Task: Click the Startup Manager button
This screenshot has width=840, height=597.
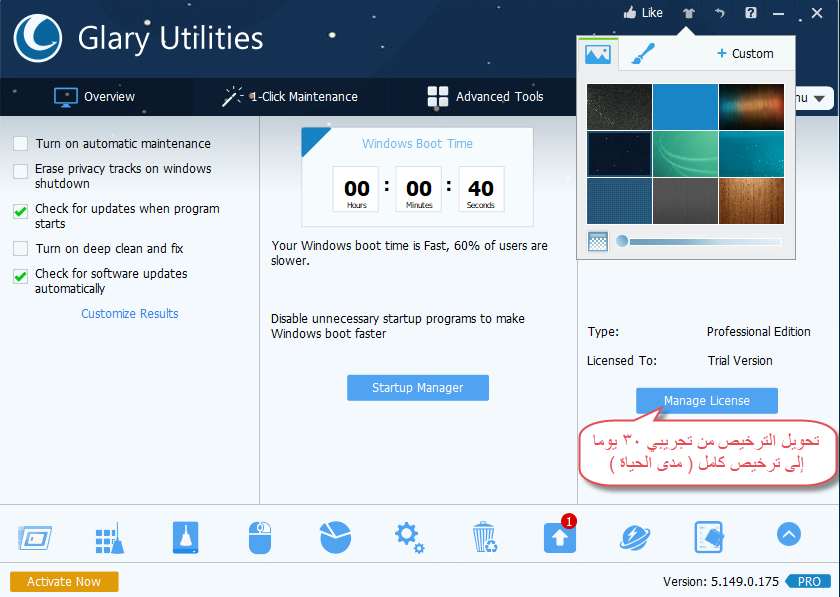Action: 418,387
